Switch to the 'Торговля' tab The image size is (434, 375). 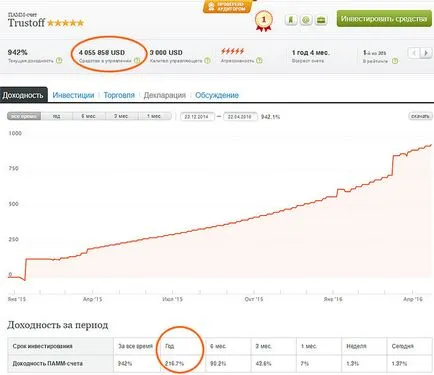119,95
